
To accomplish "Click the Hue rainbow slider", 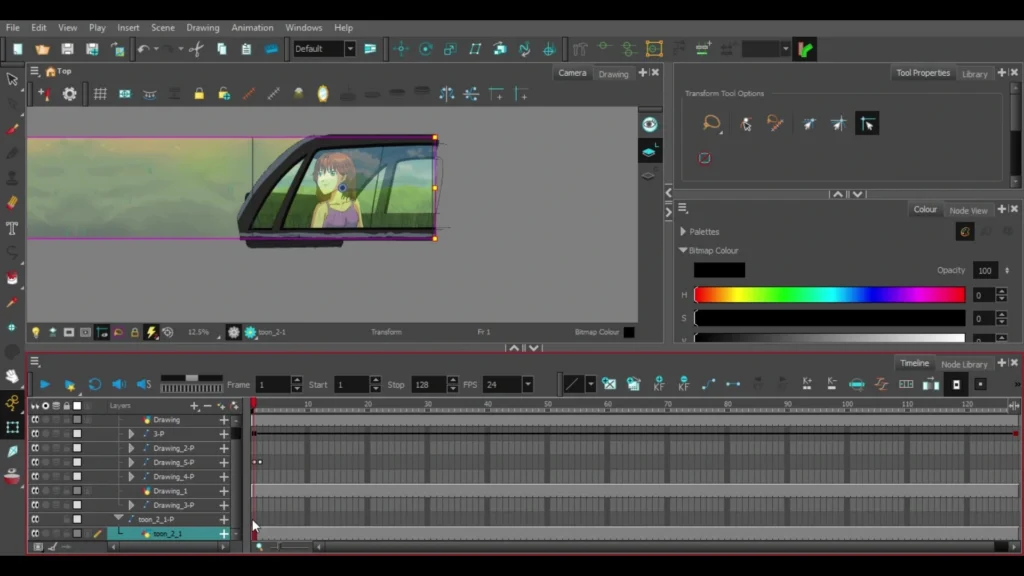I will click(829, 295).
